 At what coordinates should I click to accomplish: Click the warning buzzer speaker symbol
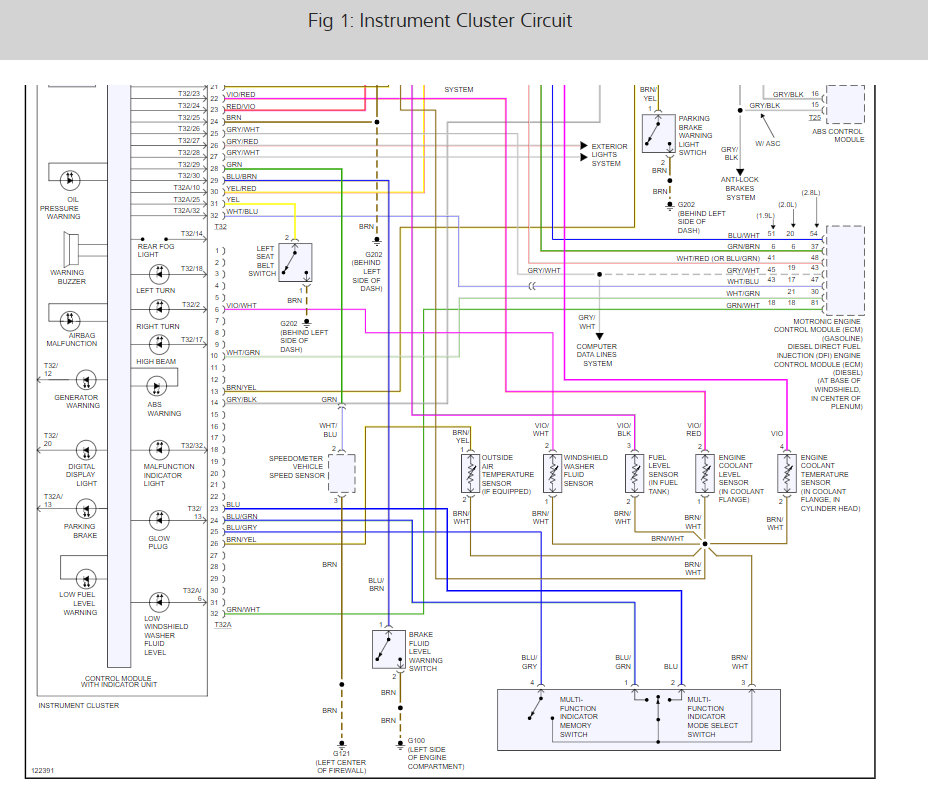72,249
